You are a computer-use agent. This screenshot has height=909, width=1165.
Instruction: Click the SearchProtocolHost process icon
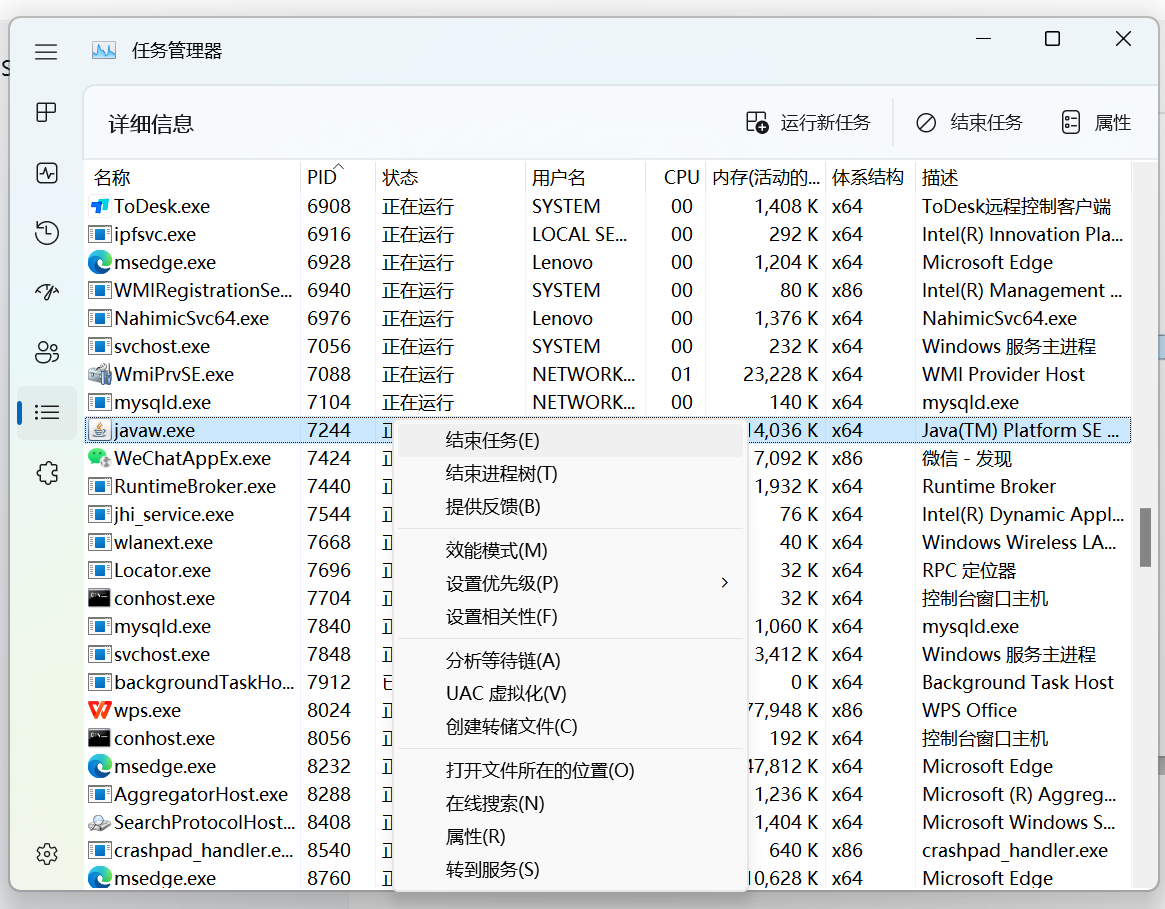[100, 823]
